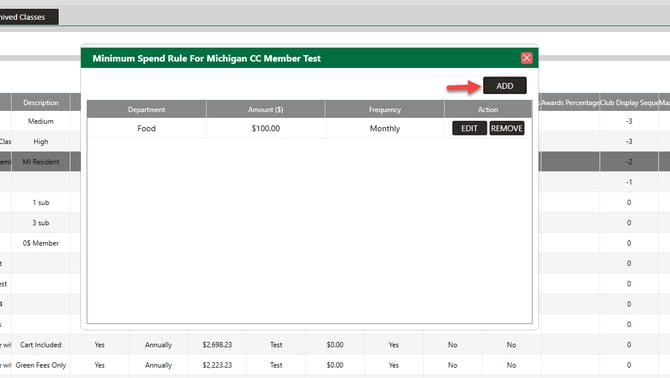Click the $2,698.23 amount cell

tap(217, 345)
